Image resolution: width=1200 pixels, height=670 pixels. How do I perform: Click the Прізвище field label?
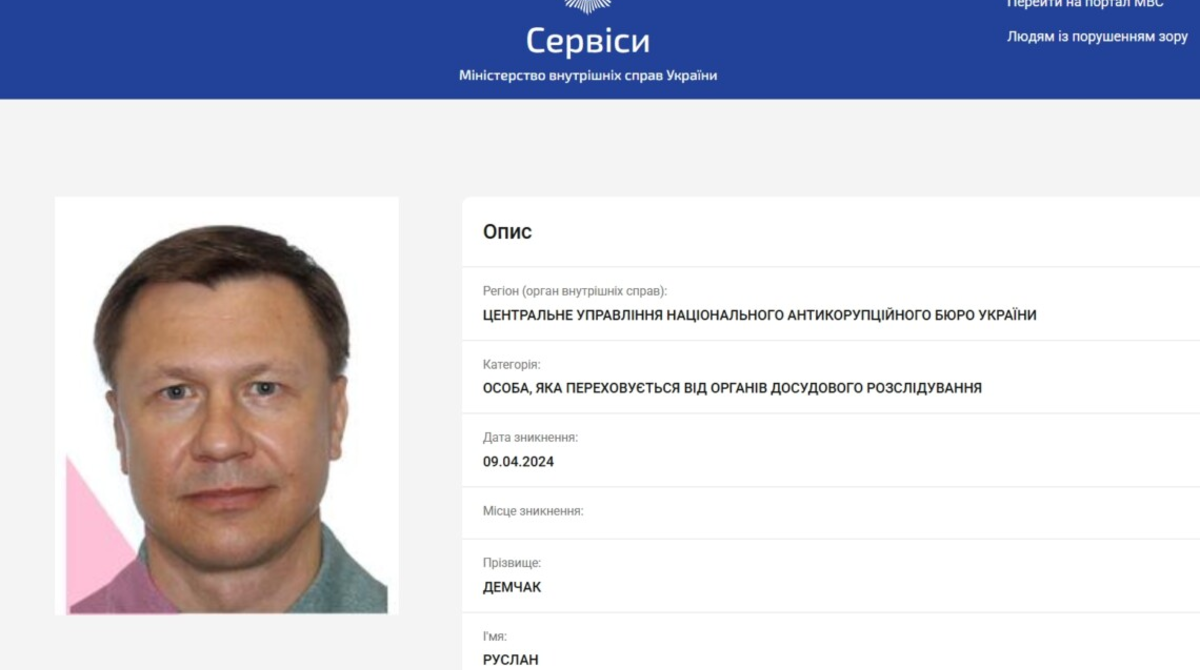(512, 563)
